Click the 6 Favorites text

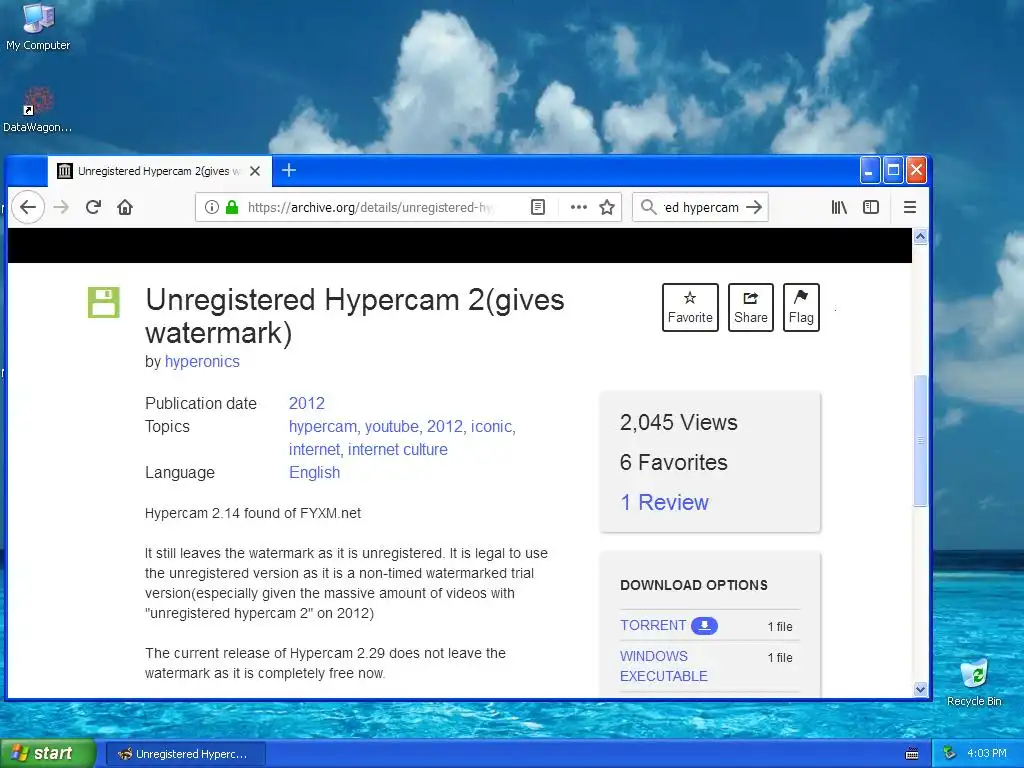673,462
